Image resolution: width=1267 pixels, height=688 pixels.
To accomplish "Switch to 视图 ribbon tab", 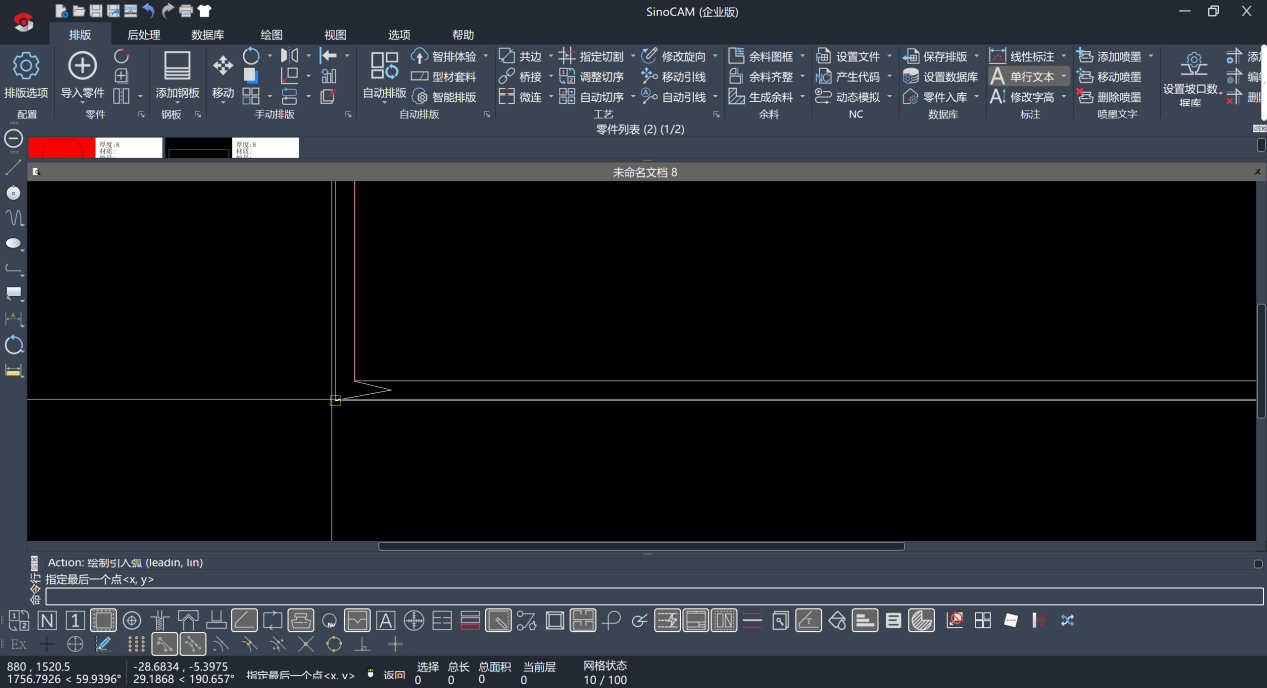I will point(335,35).
